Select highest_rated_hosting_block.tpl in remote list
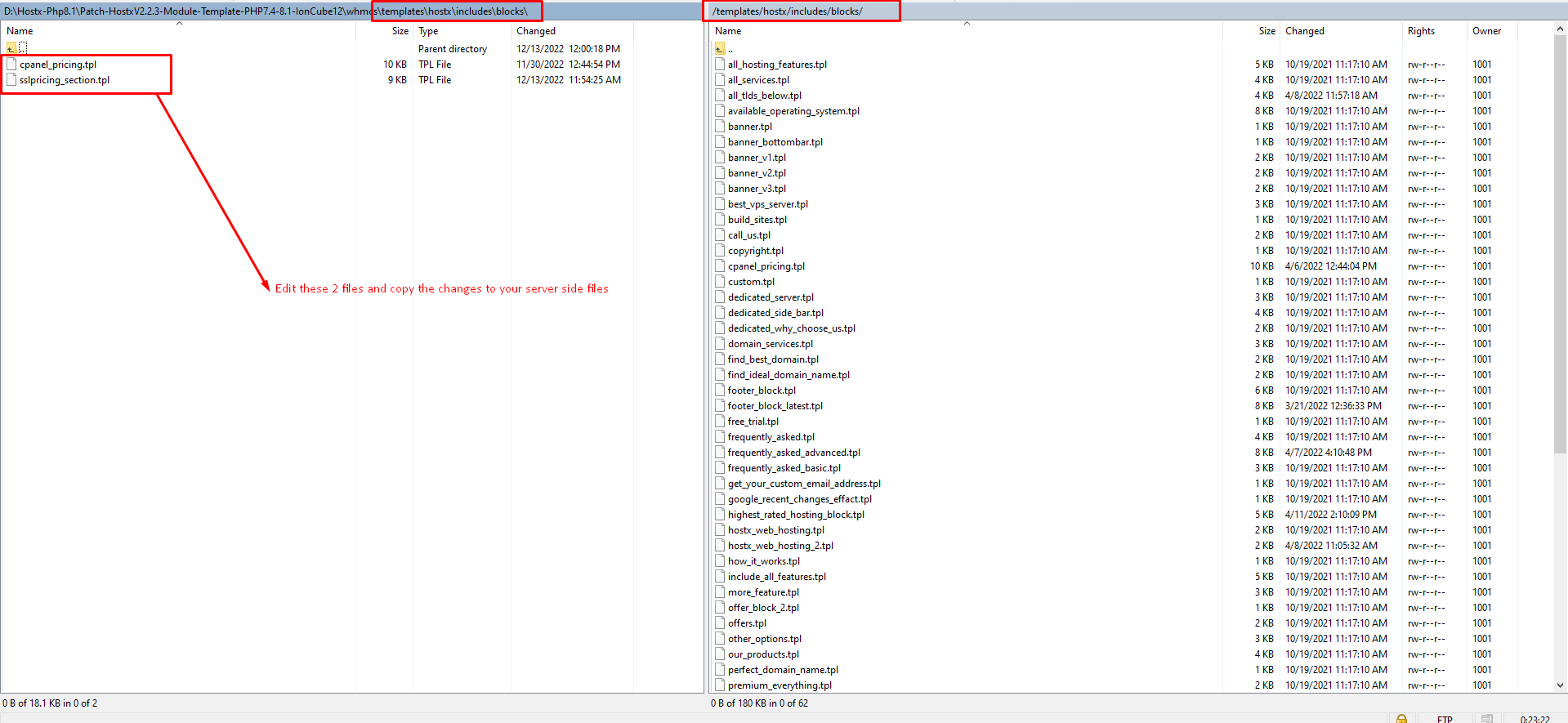This screenshot has height=723, width=1568. click(796, 515)
